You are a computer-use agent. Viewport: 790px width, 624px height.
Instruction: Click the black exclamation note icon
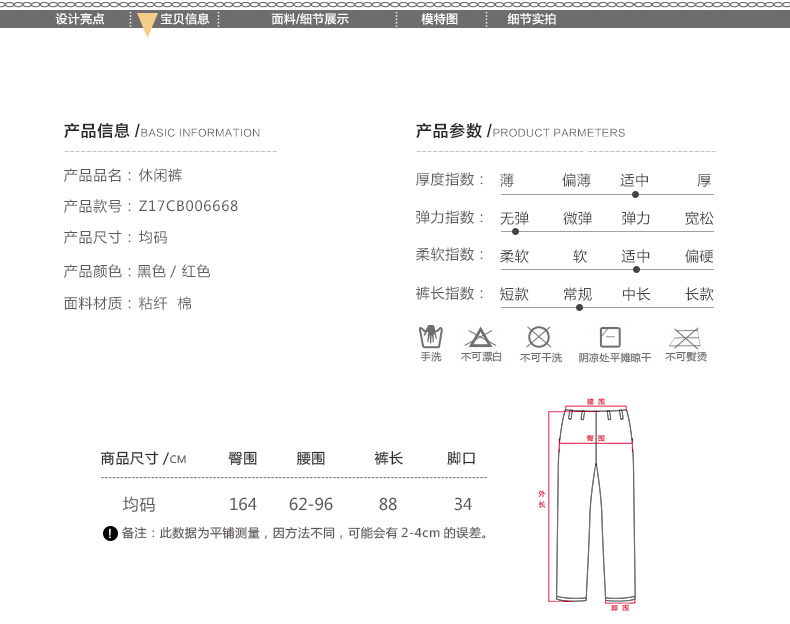point(110,533)
